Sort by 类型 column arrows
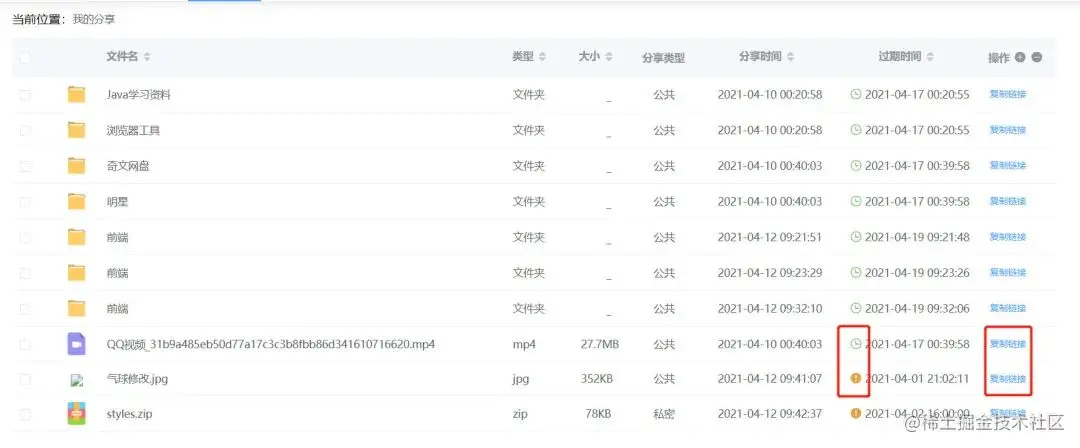 coord(542,57)
